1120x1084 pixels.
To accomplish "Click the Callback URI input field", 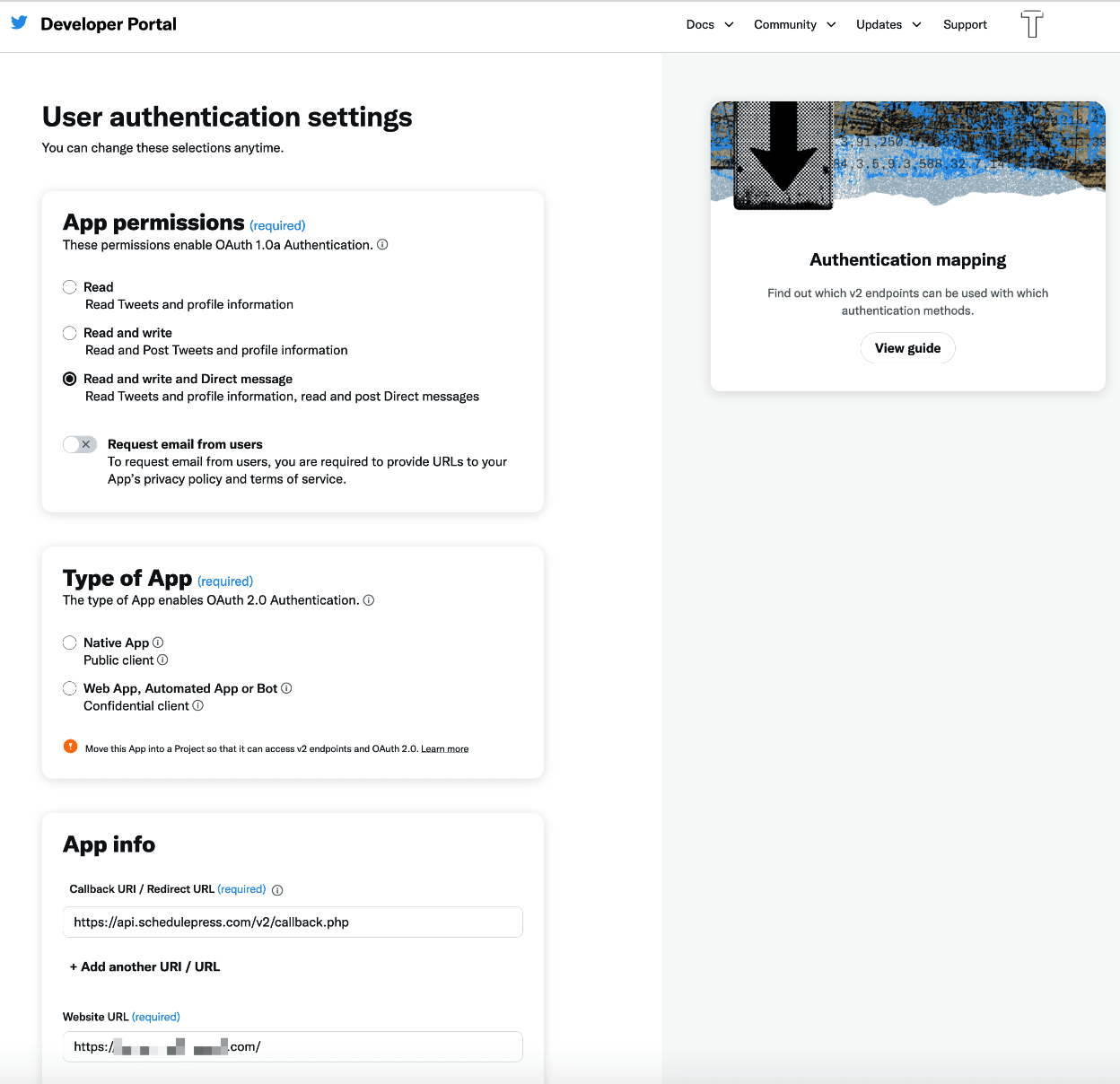I will (x=293, y=922).
